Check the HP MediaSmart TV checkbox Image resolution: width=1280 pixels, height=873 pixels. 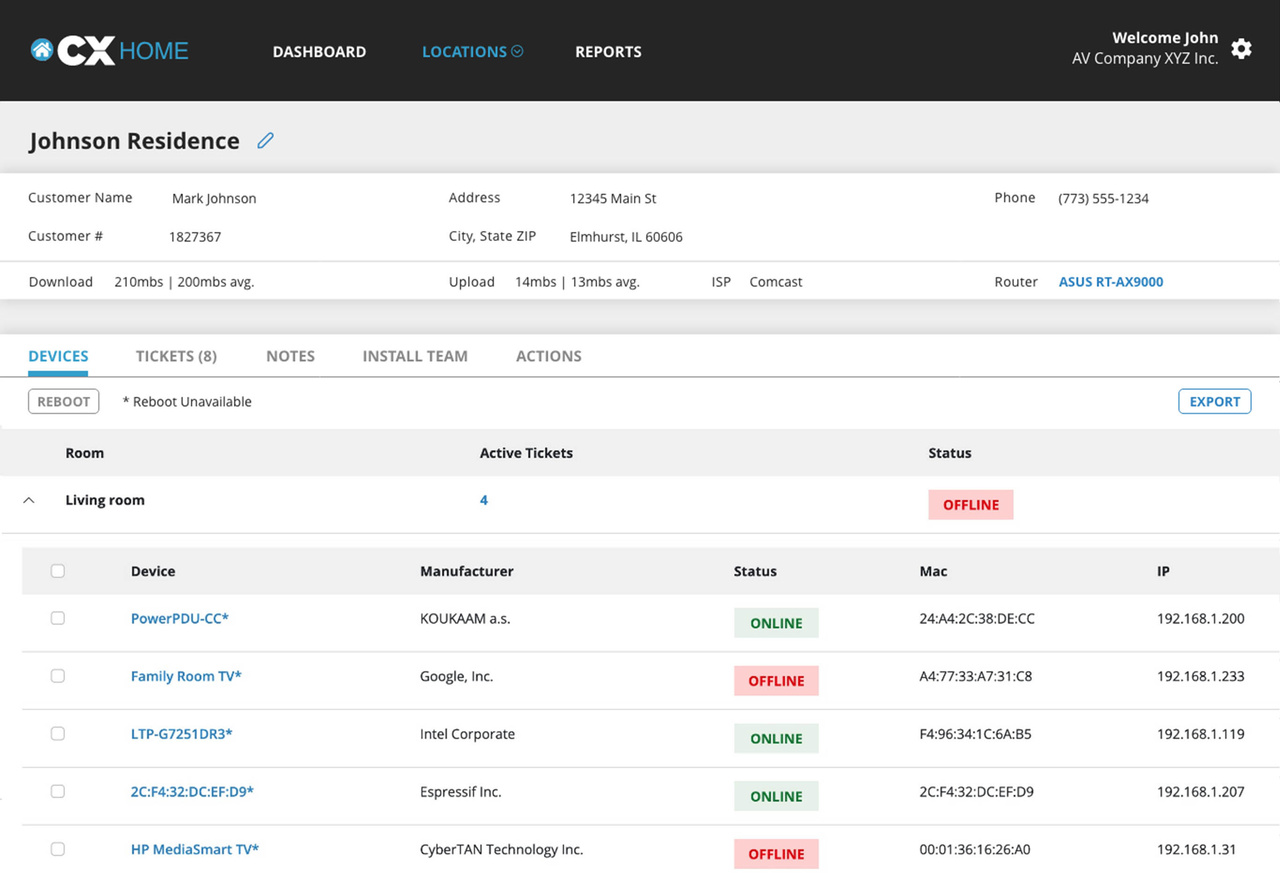tap(58, 850)
